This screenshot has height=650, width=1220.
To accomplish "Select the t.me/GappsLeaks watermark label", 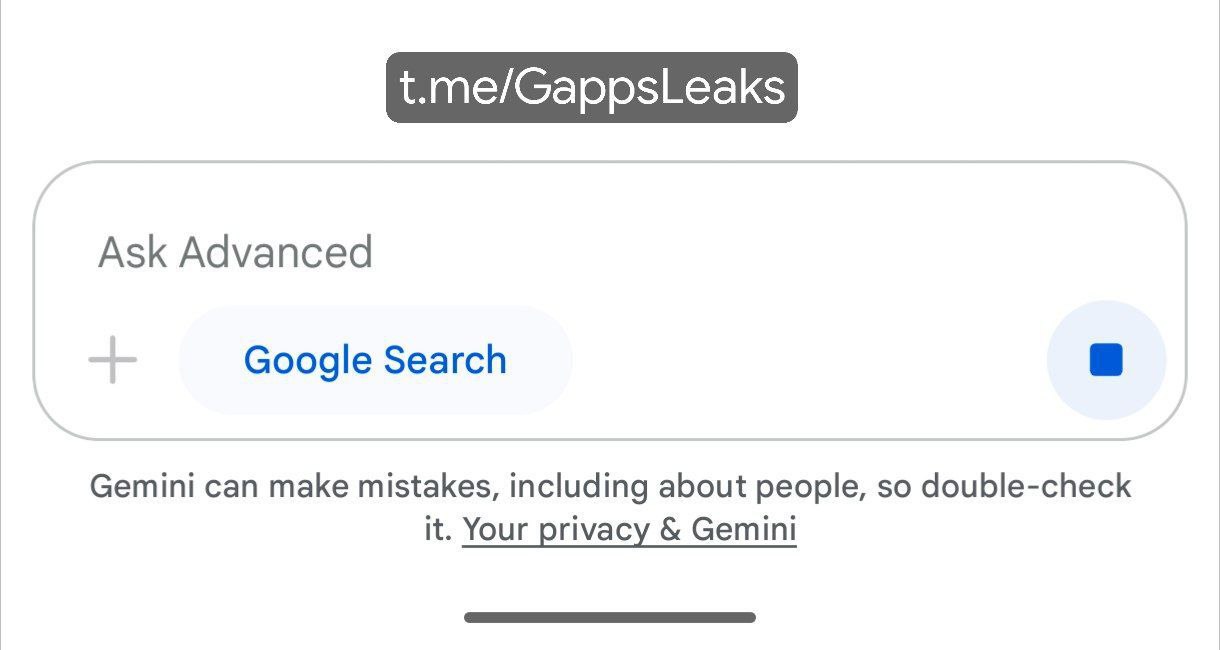I will point(592,88).
